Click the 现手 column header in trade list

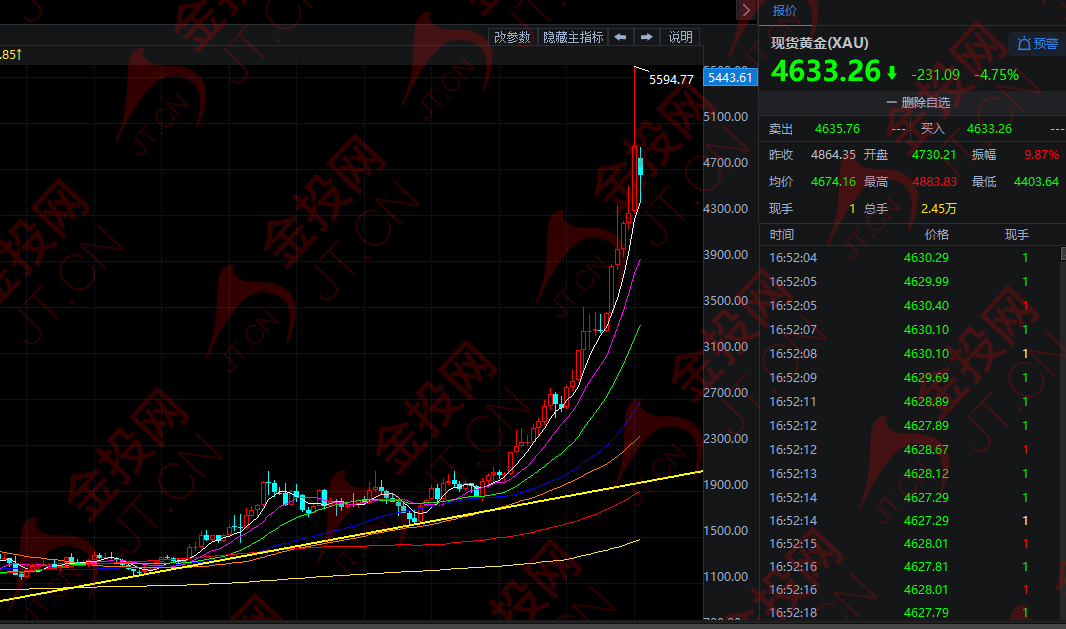[1016, 234]
